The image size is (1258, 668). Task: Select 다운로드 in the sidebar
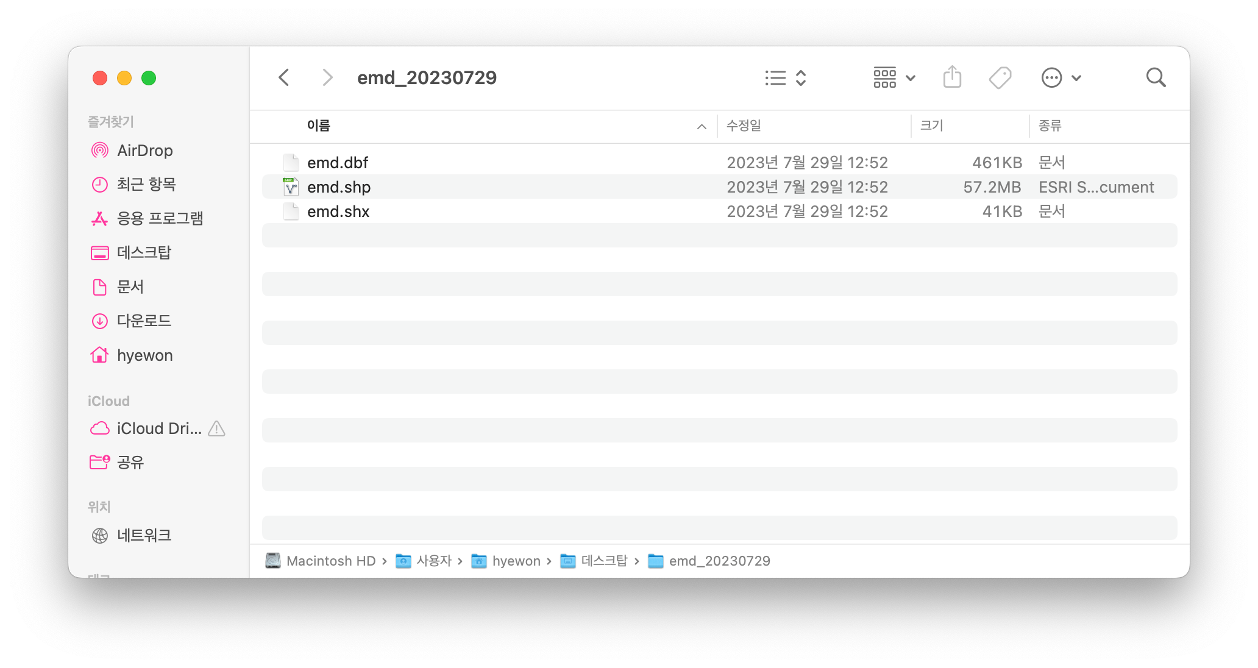[x=132, y=321]
